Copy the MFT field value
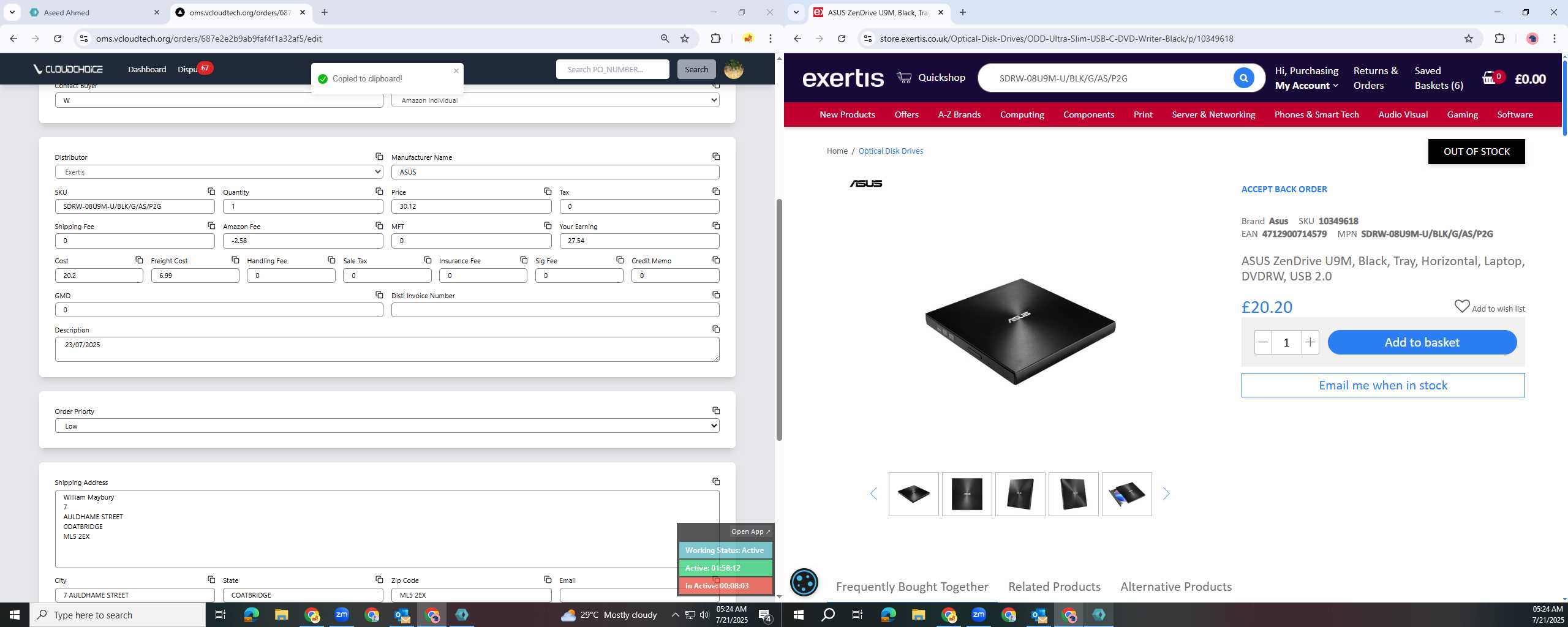 pyautogui.click(x=548, y=226)
